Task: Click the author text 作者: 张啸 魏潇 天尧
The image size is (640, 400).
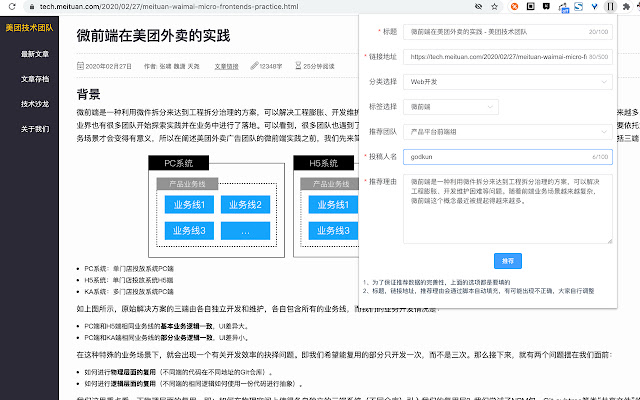Action: pos(171,66)
